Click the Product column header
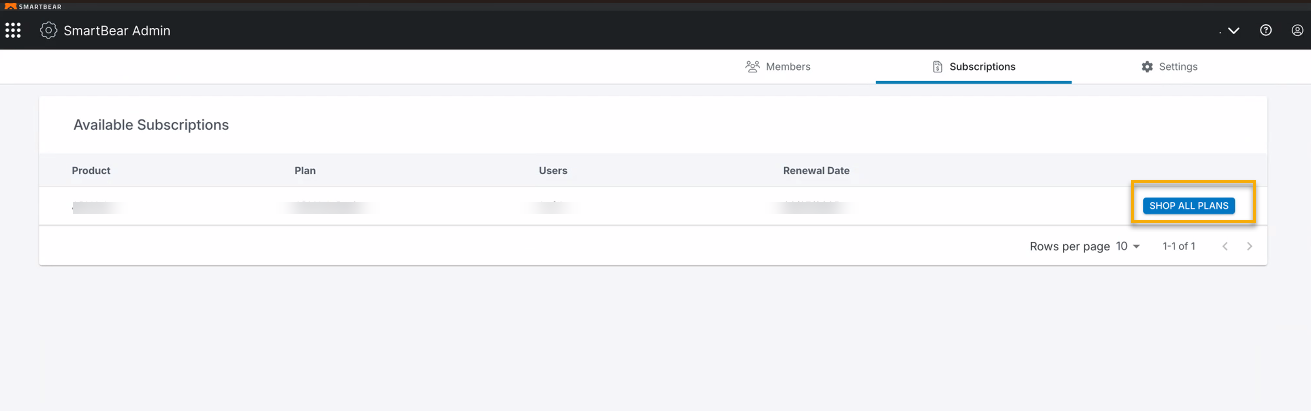This screenshot has height=411, width=1311. click(91, 171)
